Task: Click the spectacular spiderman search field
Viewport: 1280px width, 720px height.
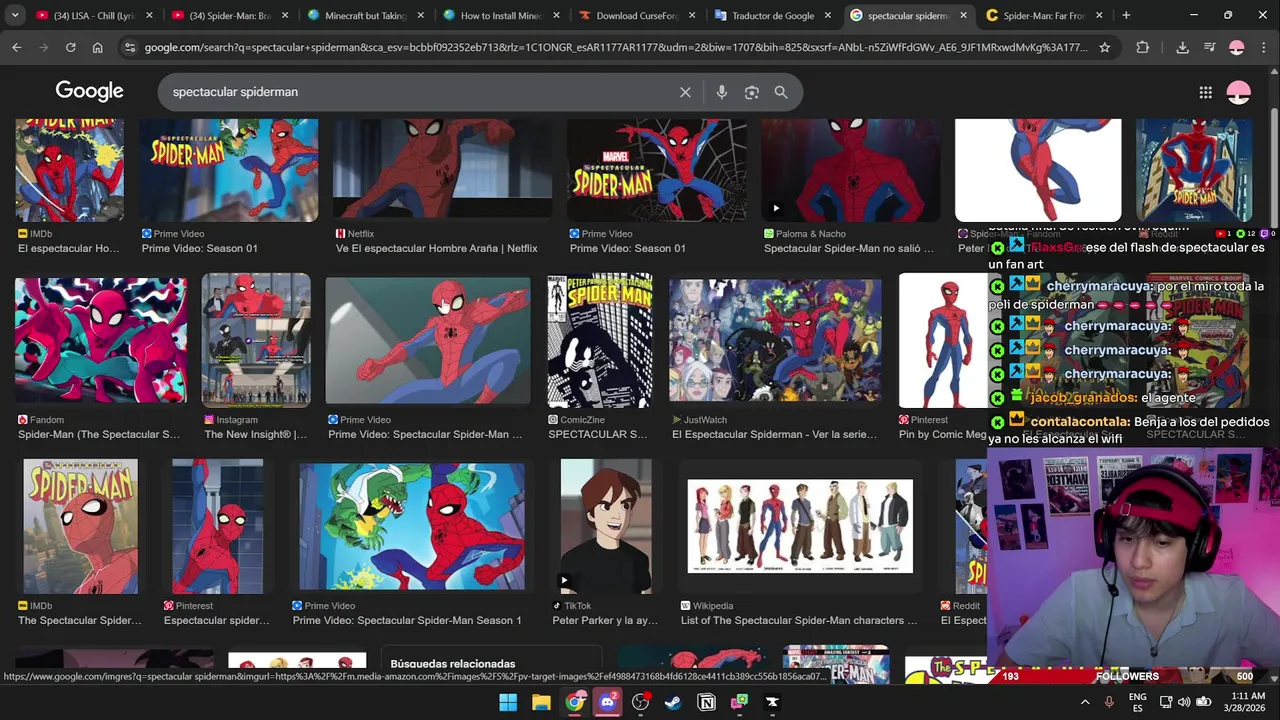Action: (420, 92)
